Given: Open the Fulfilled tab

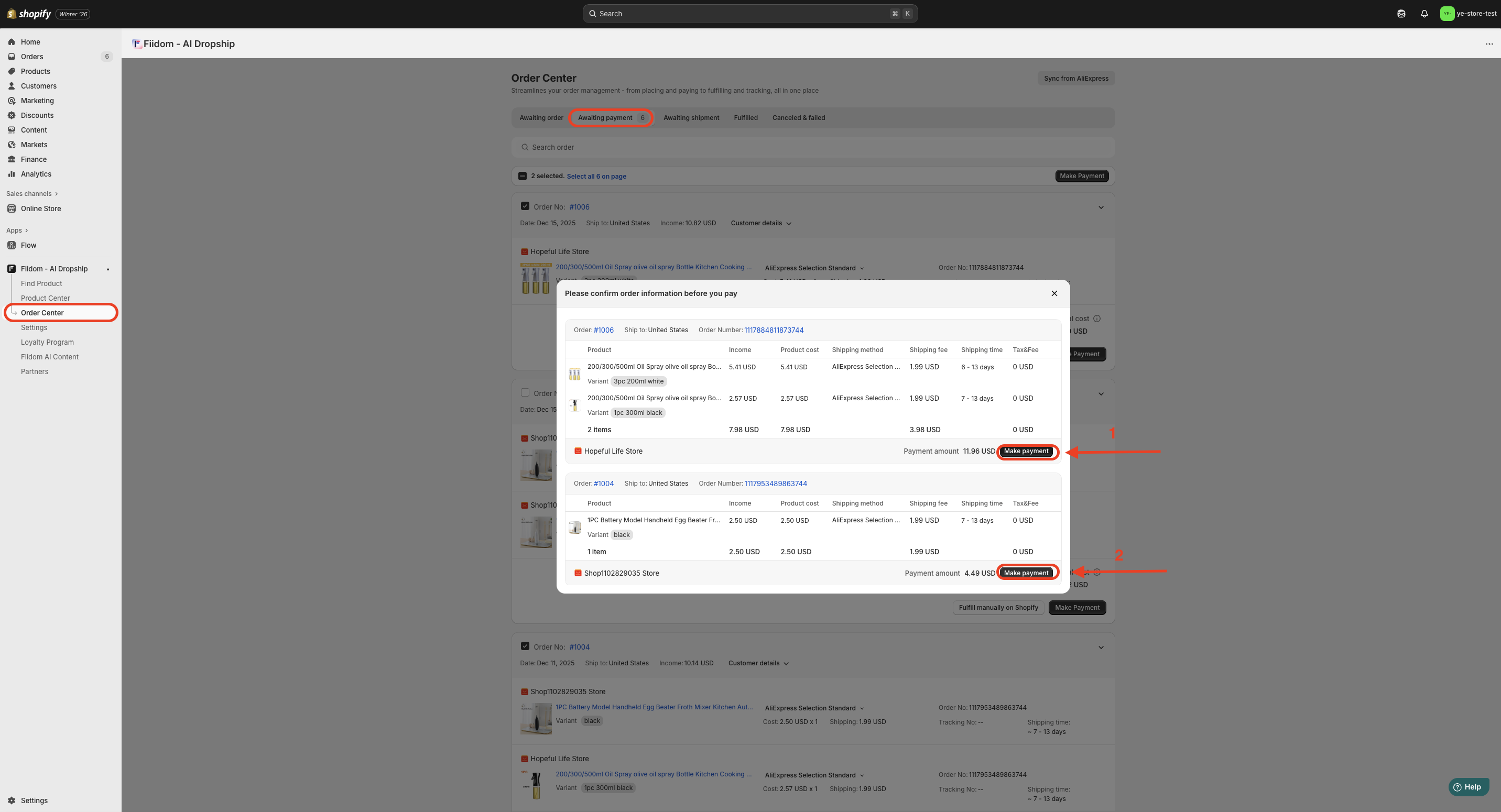Looking at the screenshot, I should [x=745, y=118].
